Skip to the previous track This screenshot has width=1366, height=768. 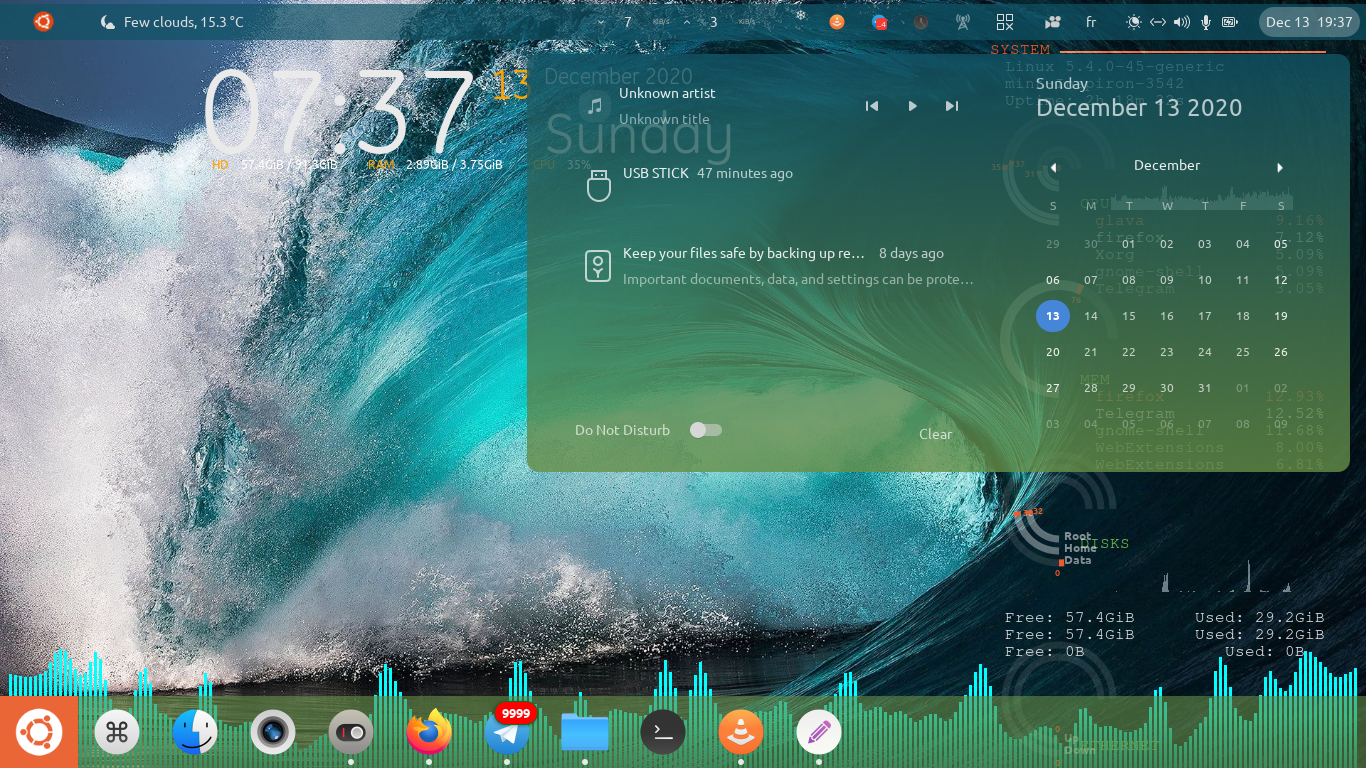click(872, 106)
